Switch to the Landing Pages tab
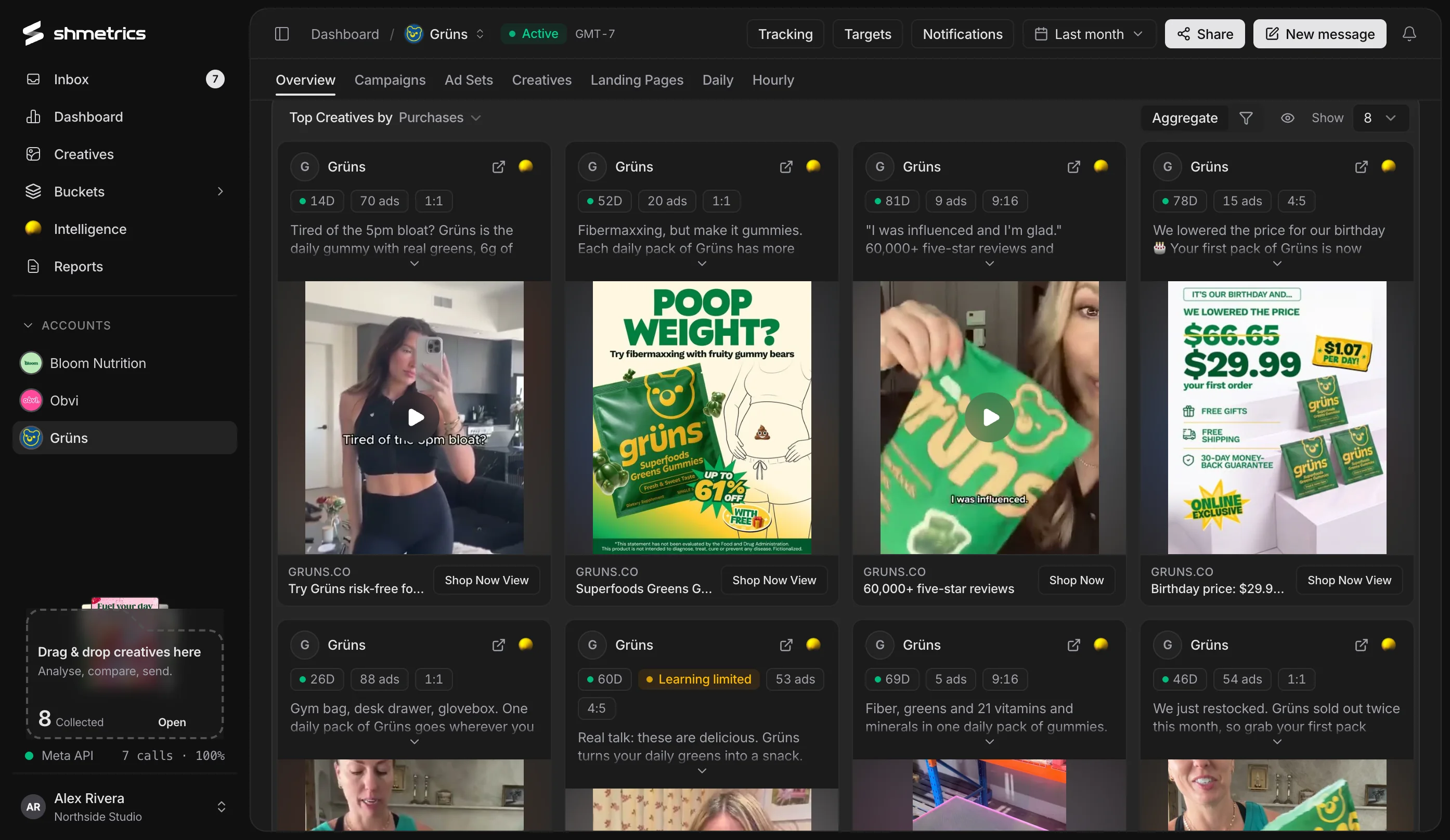The height and width of the screenshot is (840, 1450). (x=637, y=80)
